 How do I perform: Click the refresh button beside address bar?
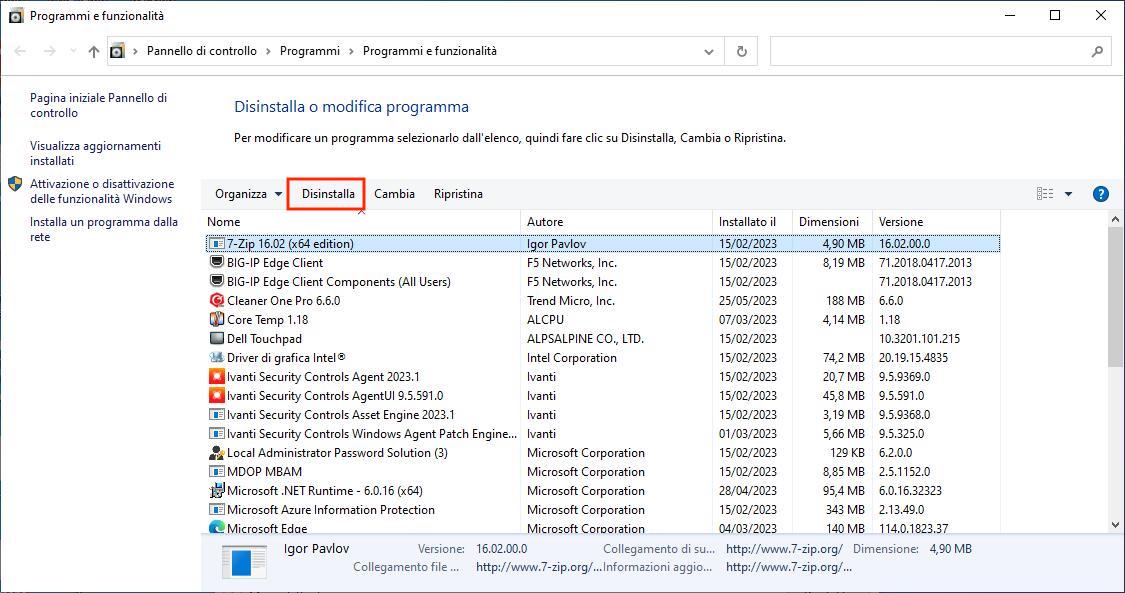[x=741, y=51]
